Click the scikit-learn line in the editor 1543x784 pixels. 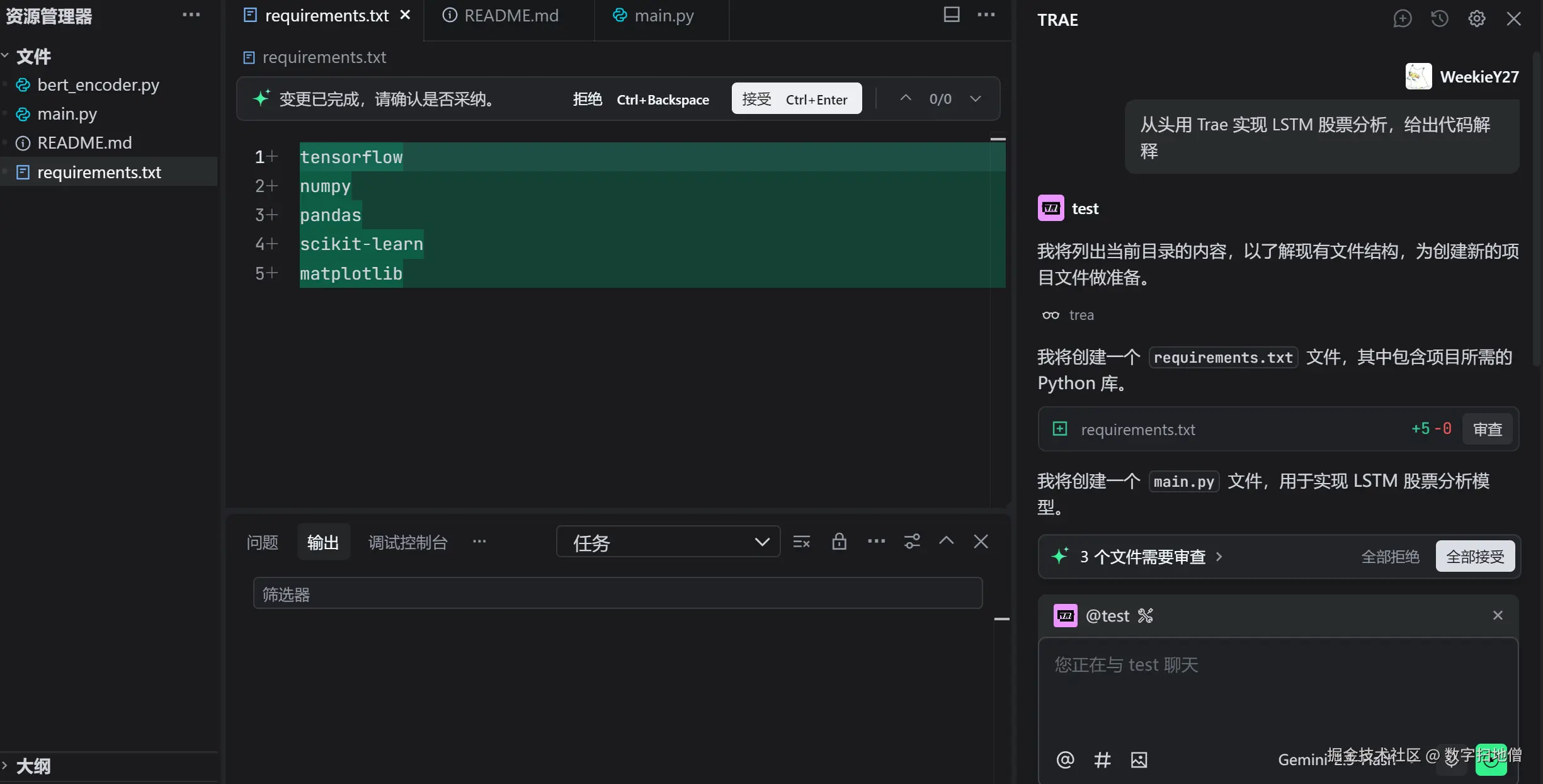pos(362,244)
